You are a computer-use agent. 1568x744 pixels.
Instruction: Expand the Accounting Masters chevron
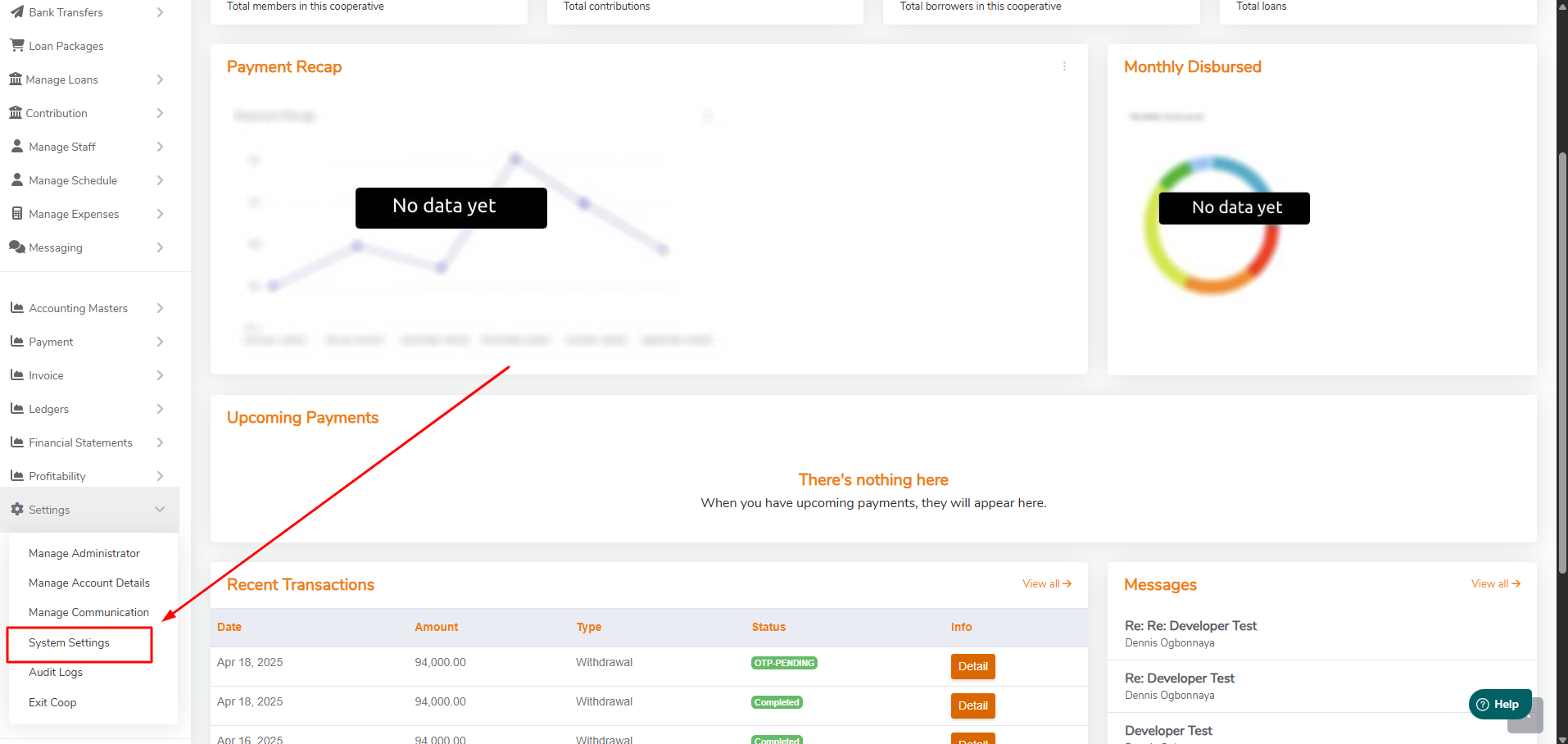coord(160,308)
